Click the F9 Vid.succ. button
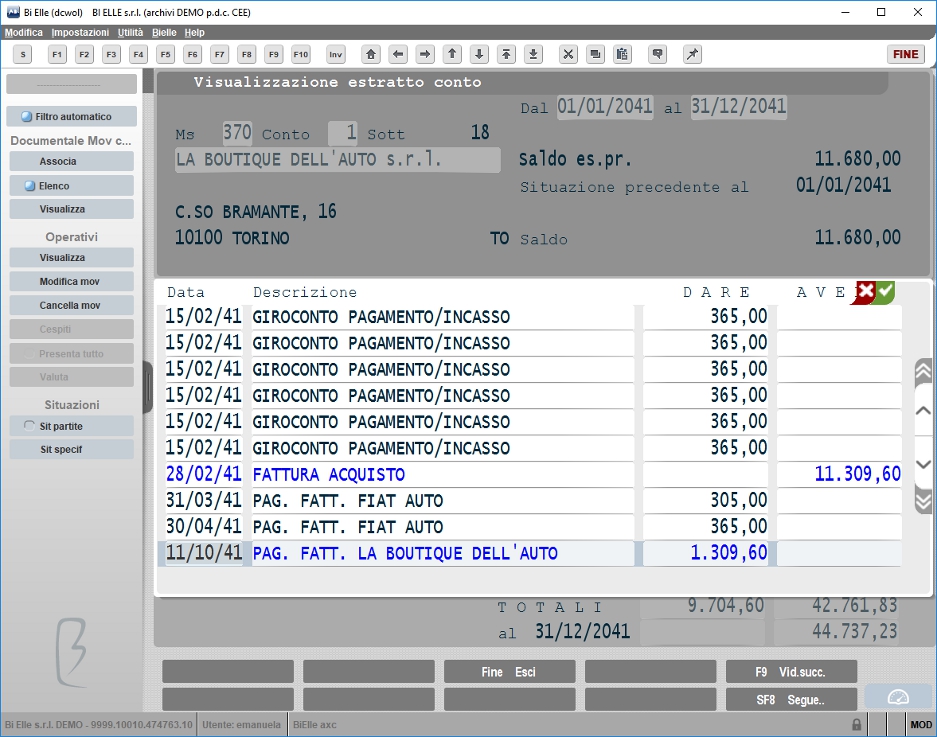 791,672
